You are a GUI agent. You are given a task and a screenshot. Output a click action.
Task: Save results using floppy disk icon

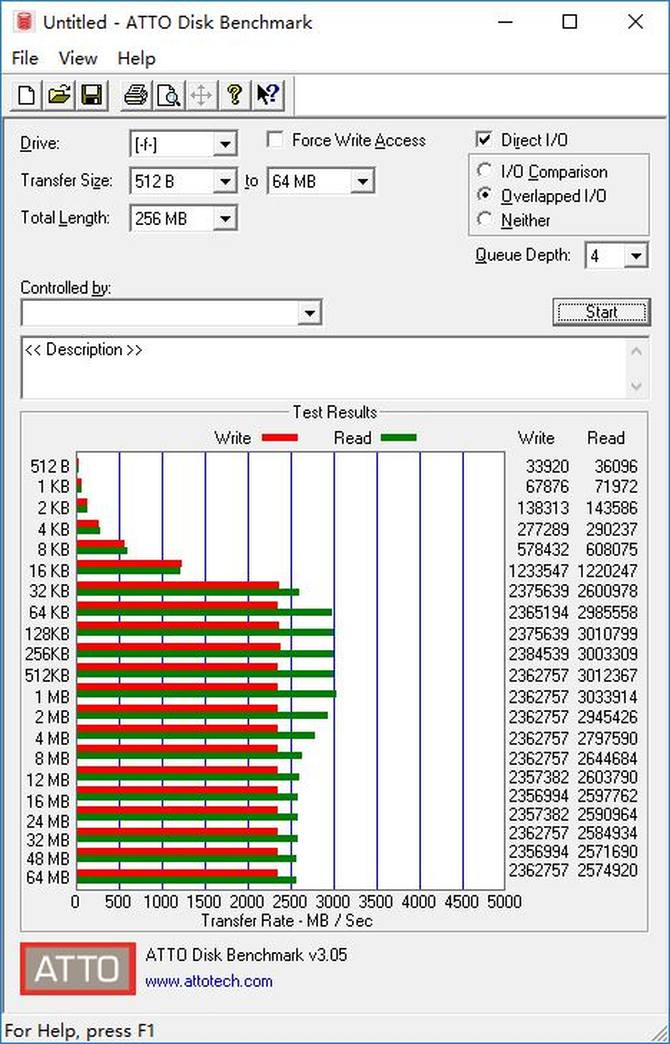91,95
